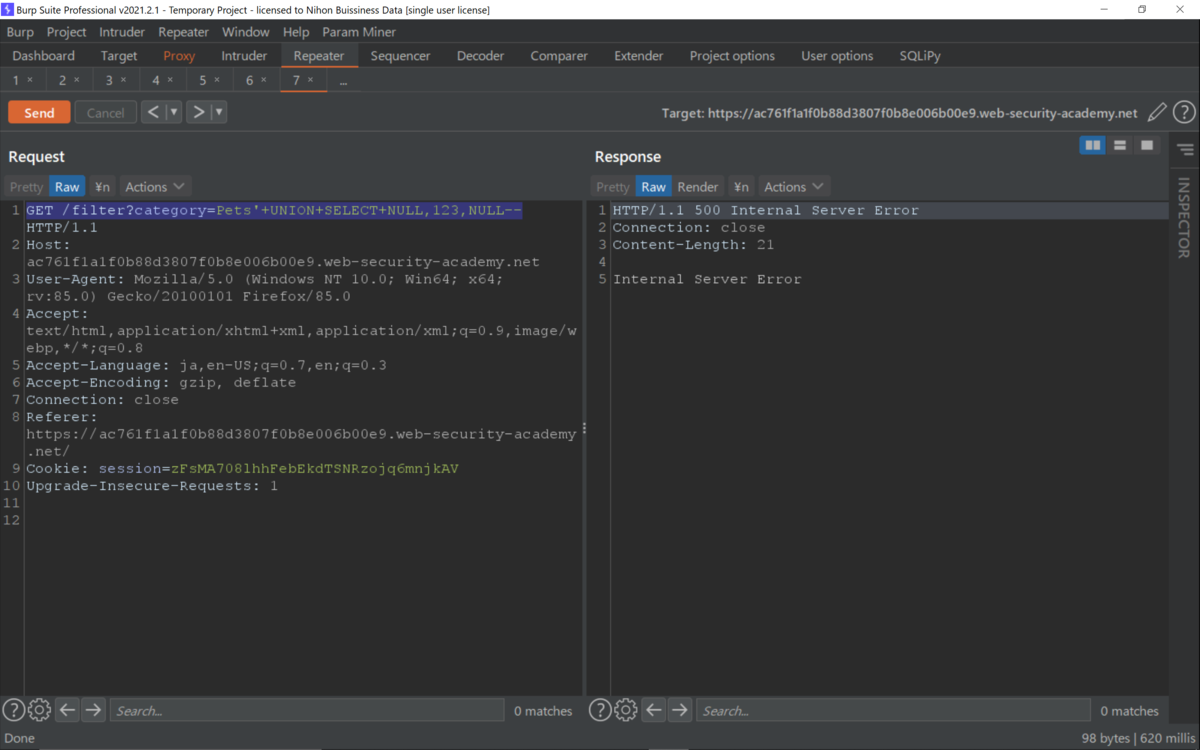This screenshot has width=1200, height=750.
Task: Open Repeater help question mark icon
Action: (1184, 113)
